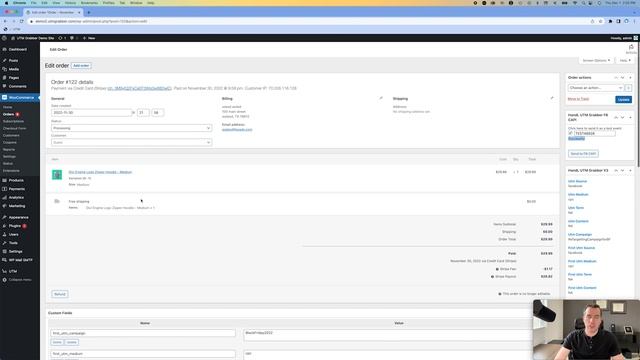640x360 pixels.
Task: Click the Add order button
Action: coord(81,66)
